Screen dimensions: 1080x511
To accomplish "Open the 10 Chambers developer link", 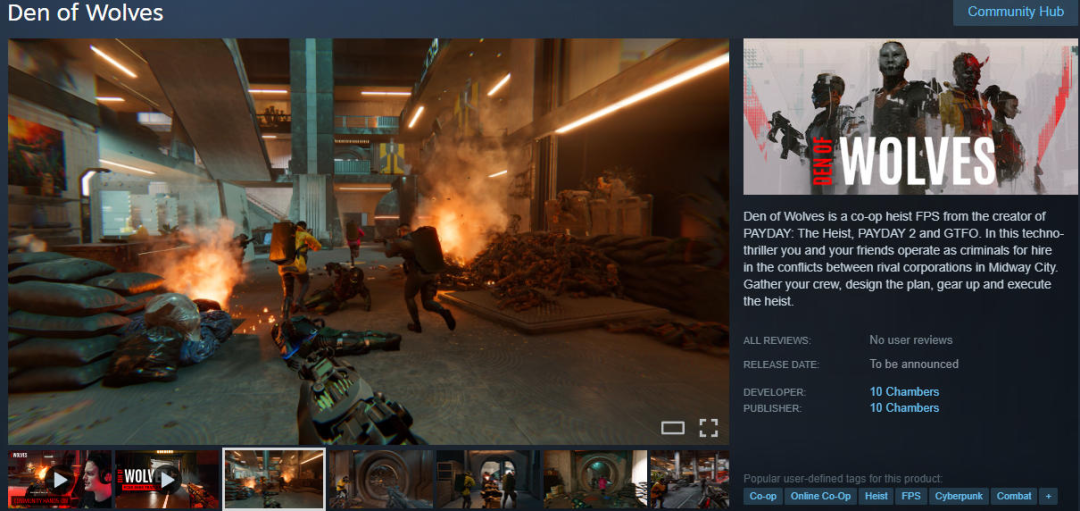I will [904, 392].
